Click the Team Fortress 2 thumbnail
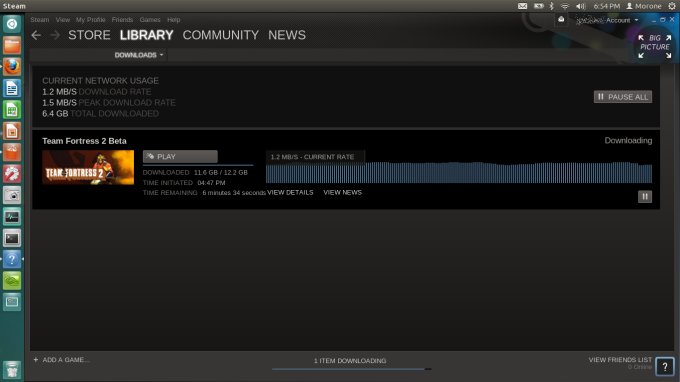This screenshot has width=680, height=382. pyautogui.click(x=88, y=167)
